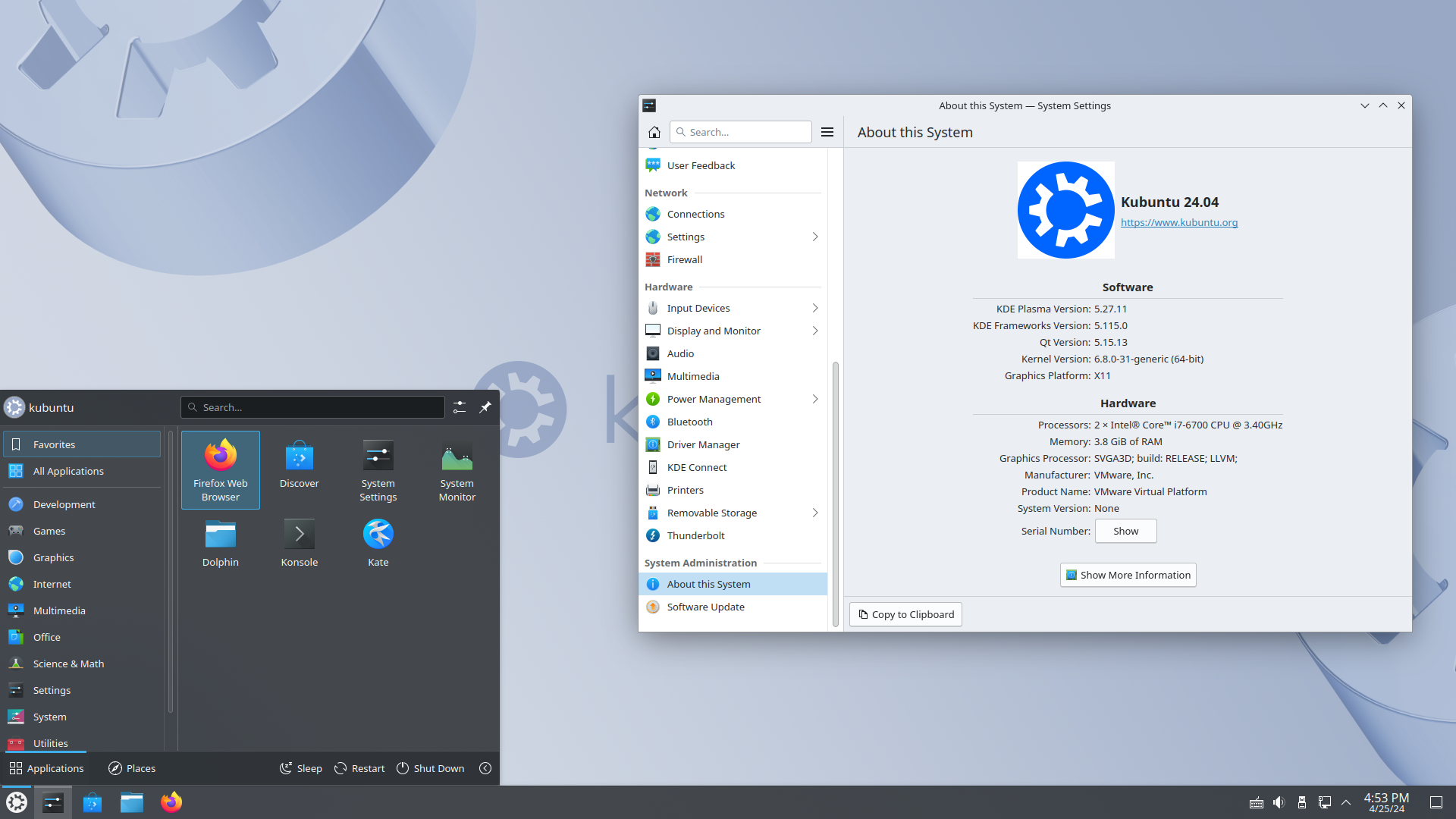Open the hamburger menu in System Settings
The height and width of the screenshot is (819, 1456).
(827, 132)
